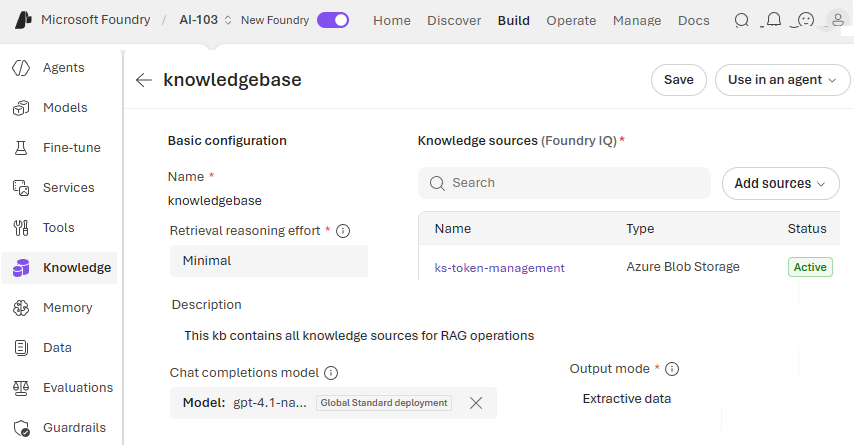
Task: Open the user account avatar icon
Action: [x=838, y=20]
